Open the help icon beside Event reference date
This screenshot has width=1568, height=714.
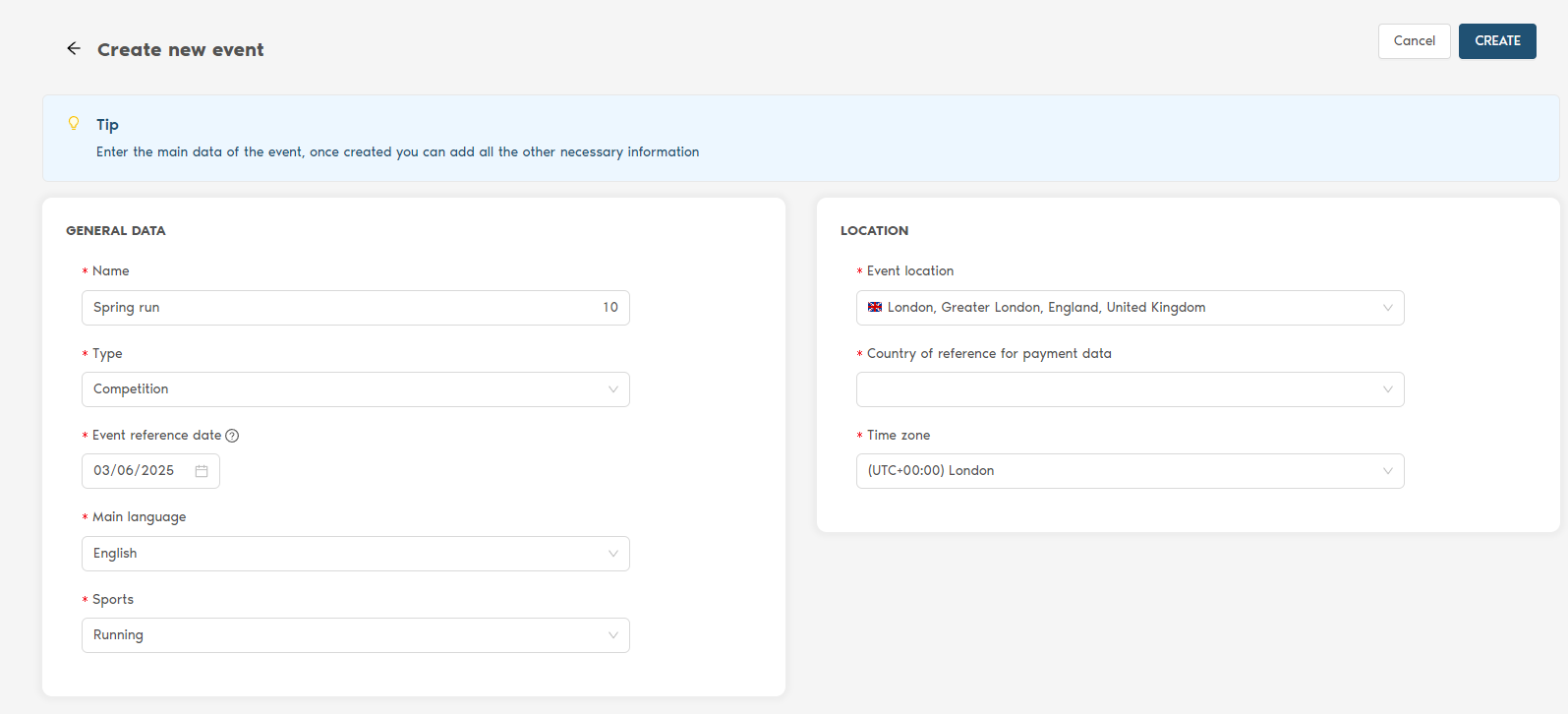[x=232, y=436]
